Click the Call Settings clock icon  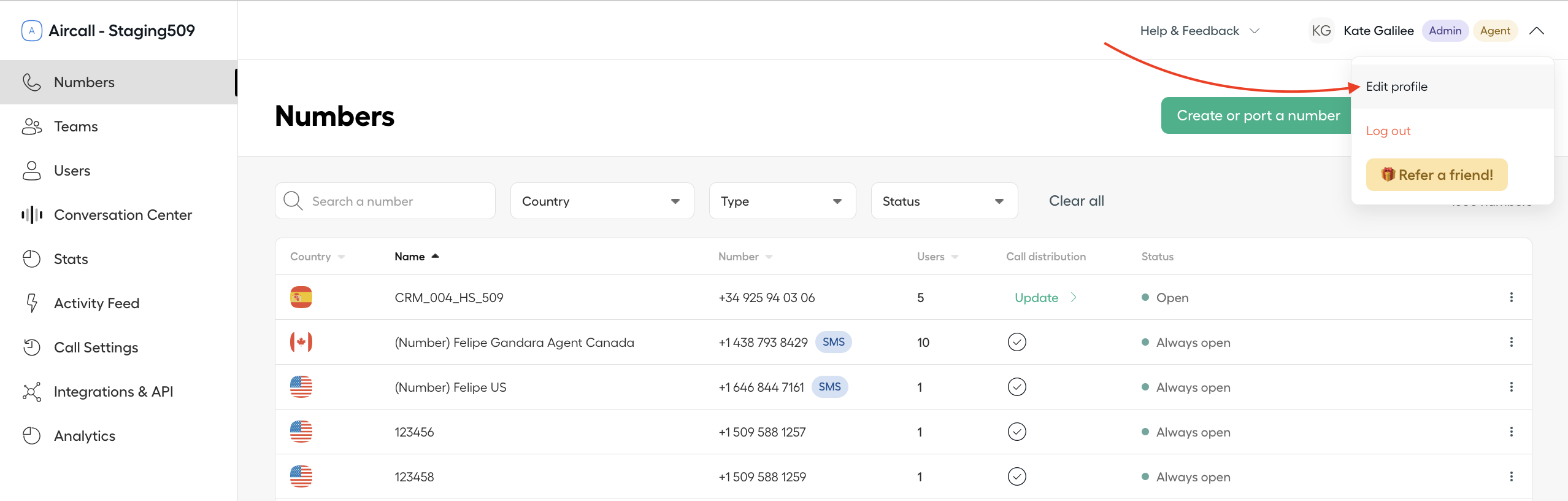pyautogui.click(x=32, y=348)
